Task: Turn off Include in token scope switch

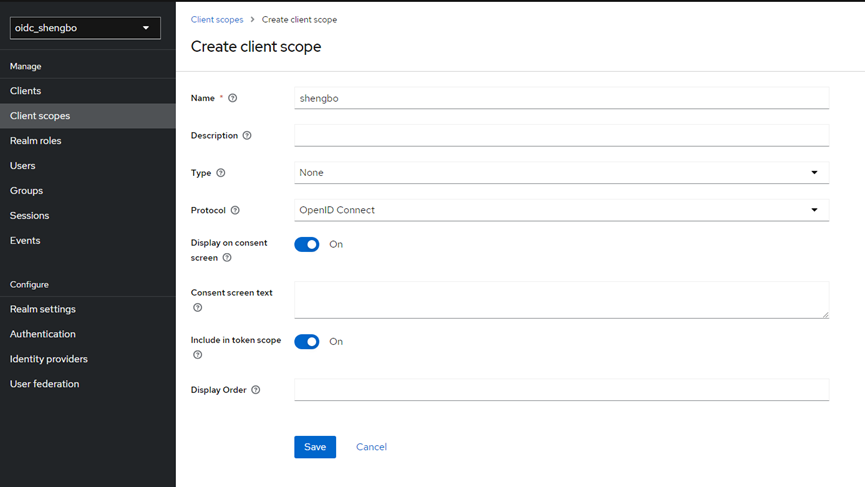Action: (307, 341)
